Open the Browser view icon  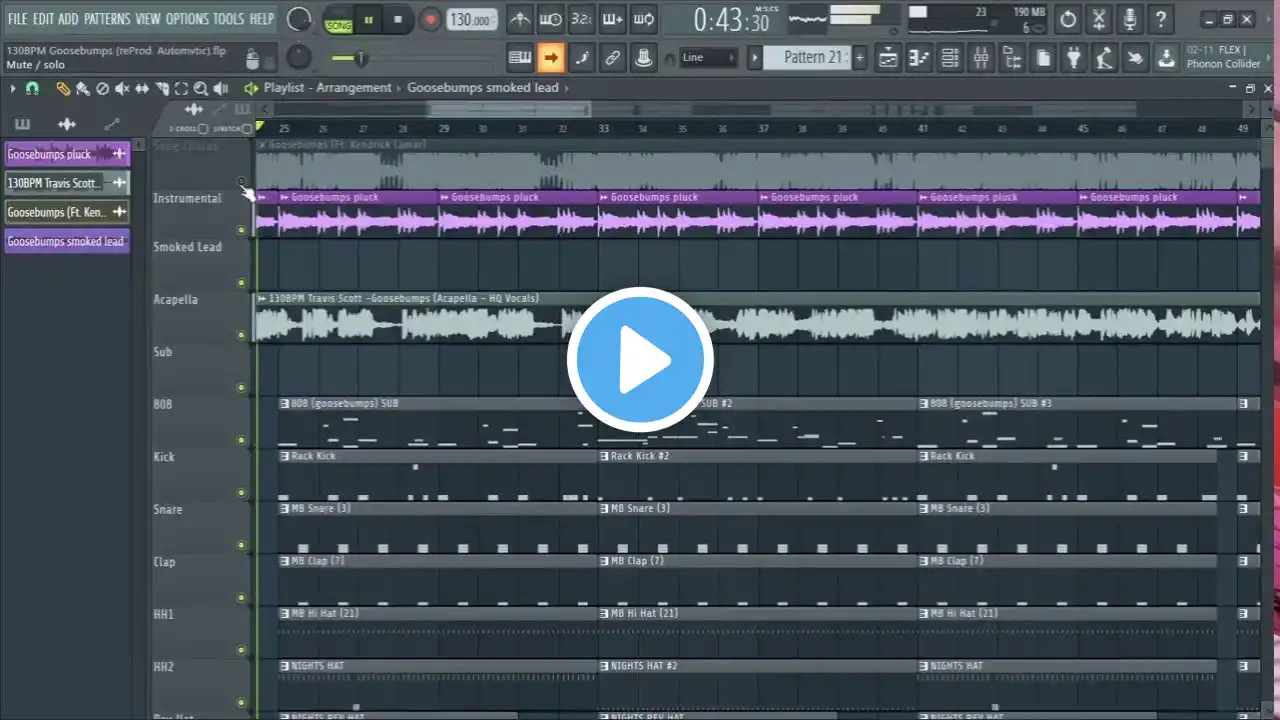tap(1012, 58)
